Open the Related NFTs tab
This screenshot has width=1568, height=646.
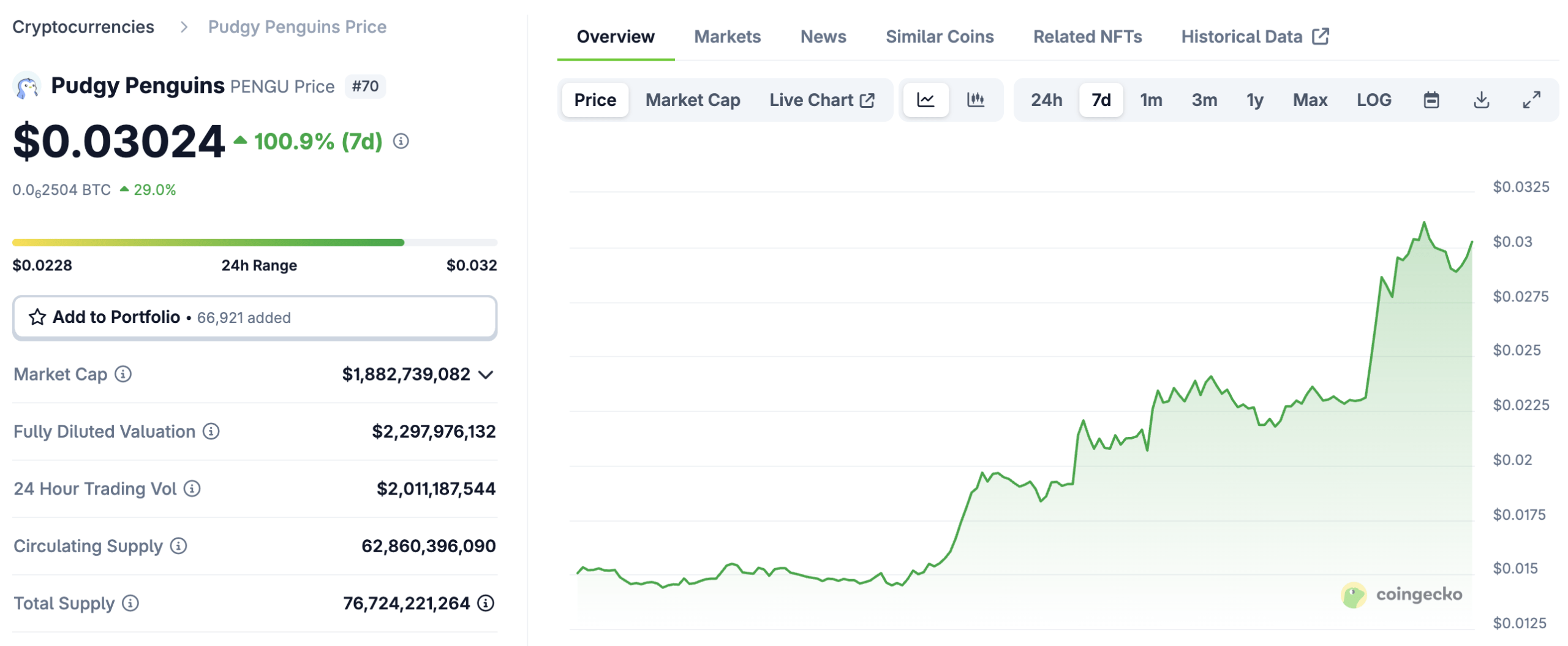(x=1087, y=37)
